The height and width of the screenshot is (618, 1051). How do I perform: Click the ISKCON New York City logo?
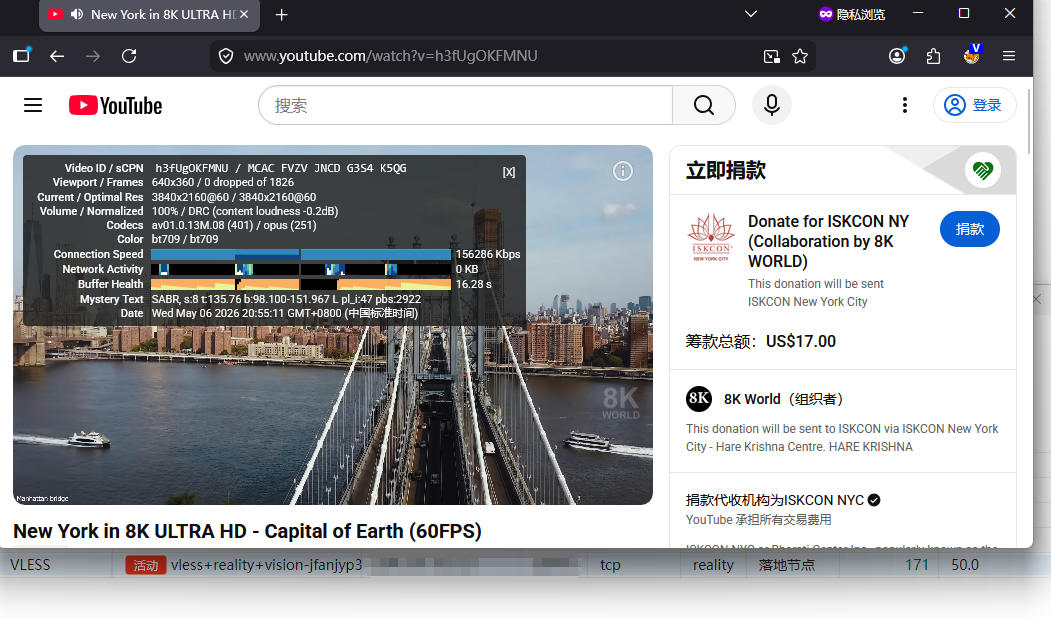click(x=711, y=237)
